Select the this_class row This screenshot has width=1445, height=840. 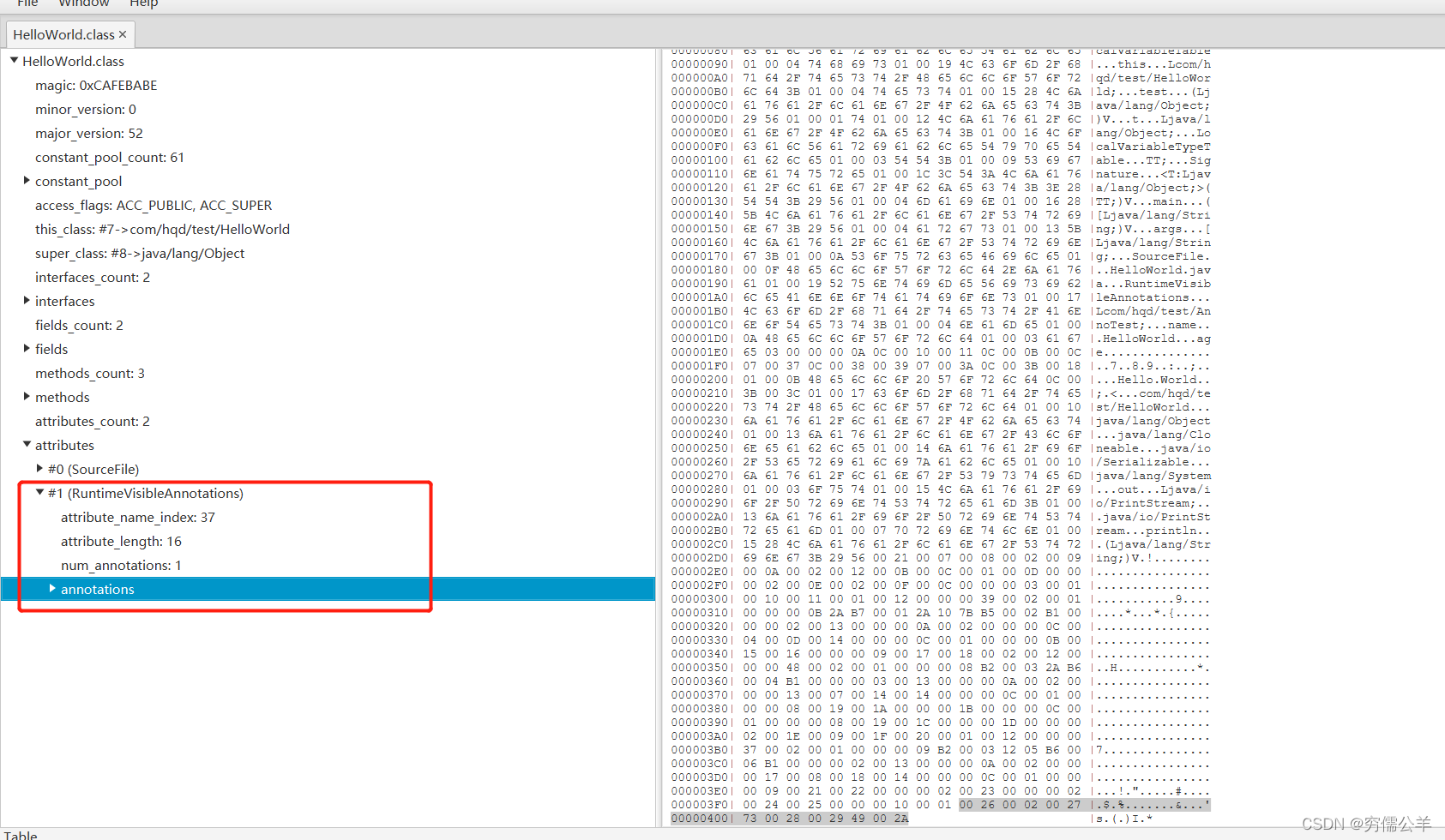162,230
